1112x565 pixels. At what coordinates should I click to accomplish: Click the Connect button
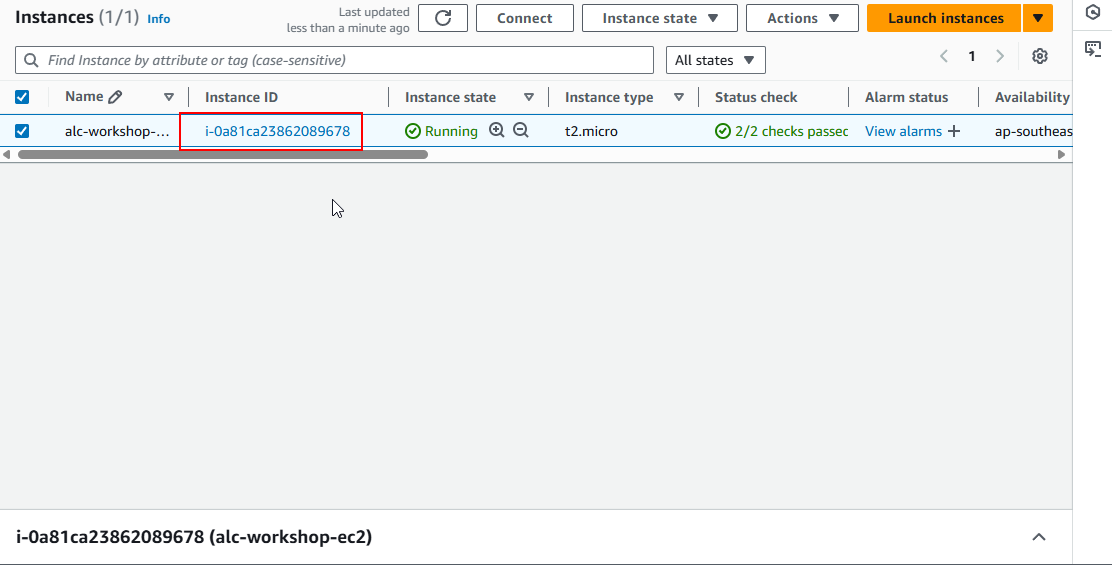pos(524,18)
